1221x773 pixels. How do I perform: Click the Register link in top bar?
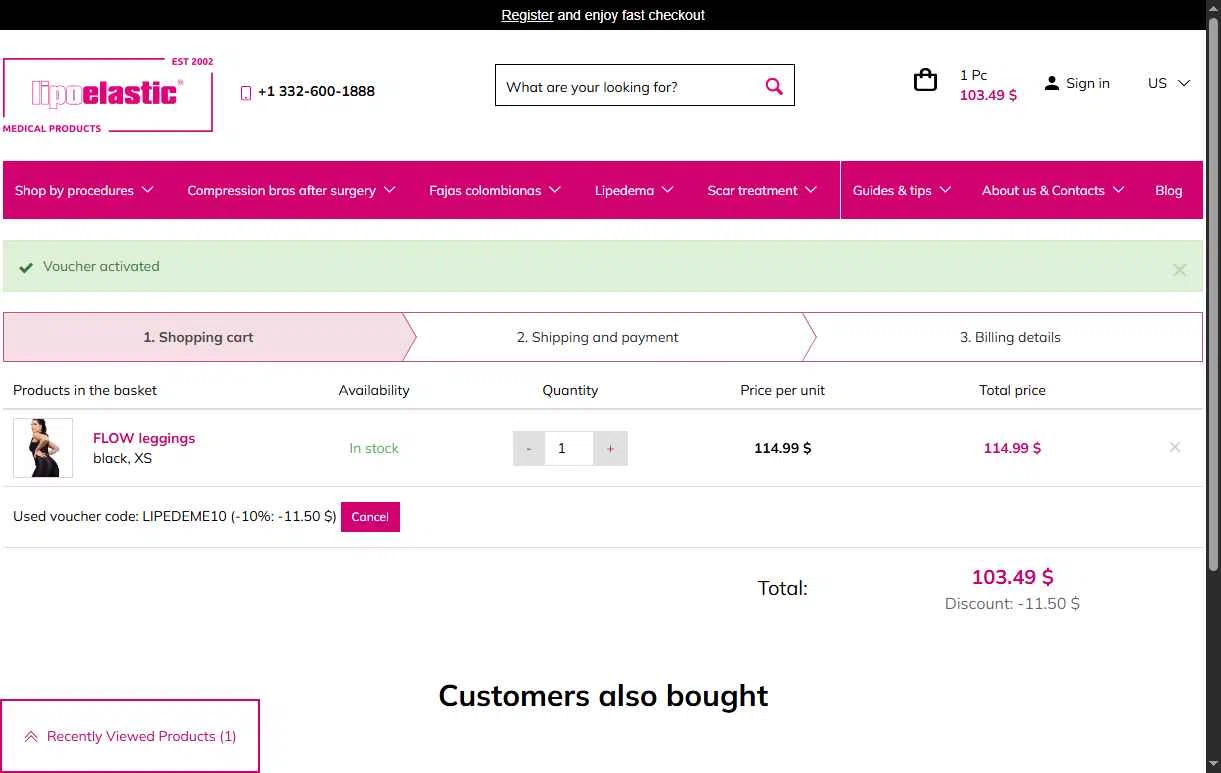pyautogui.click(x=527, y=15)
